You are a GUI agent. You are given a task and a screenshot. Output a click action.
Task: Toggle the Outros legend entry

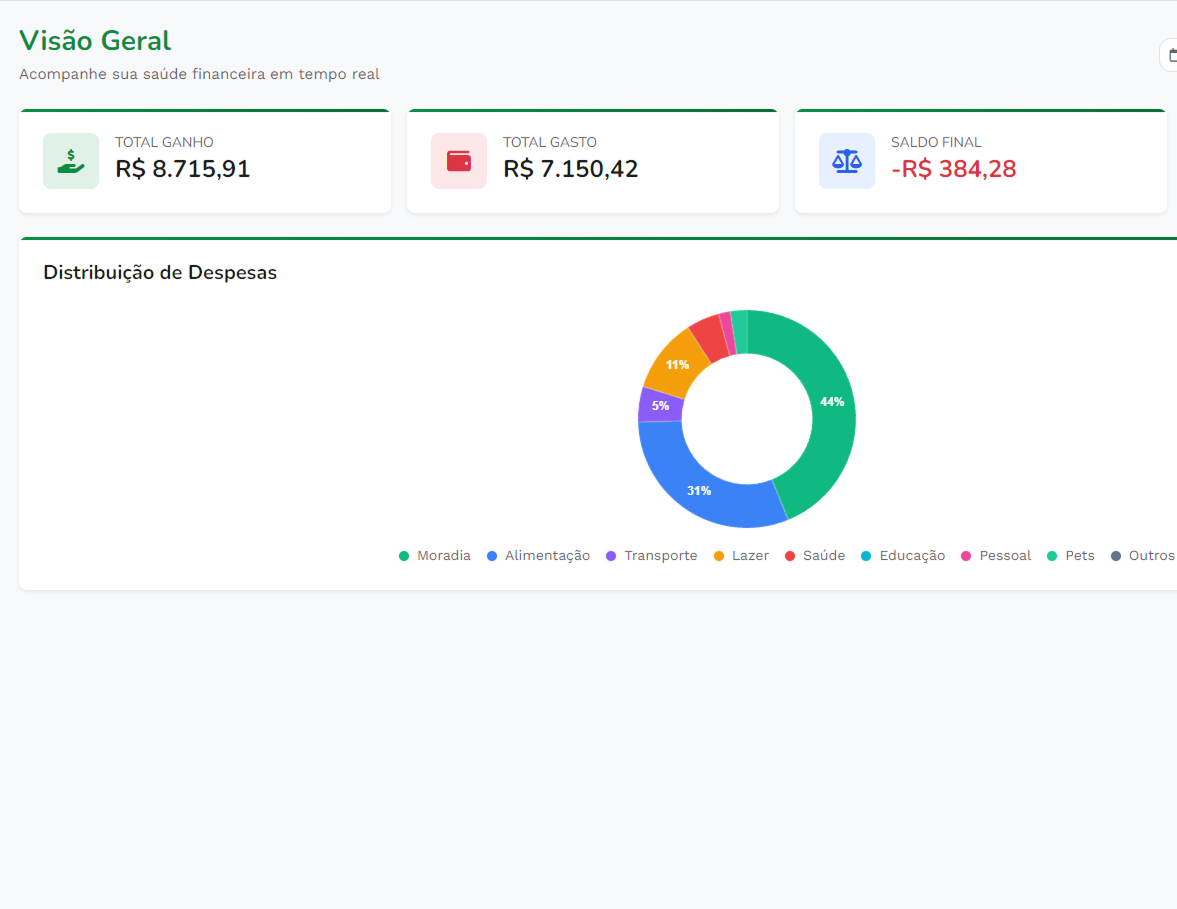tap(1142, 555)
